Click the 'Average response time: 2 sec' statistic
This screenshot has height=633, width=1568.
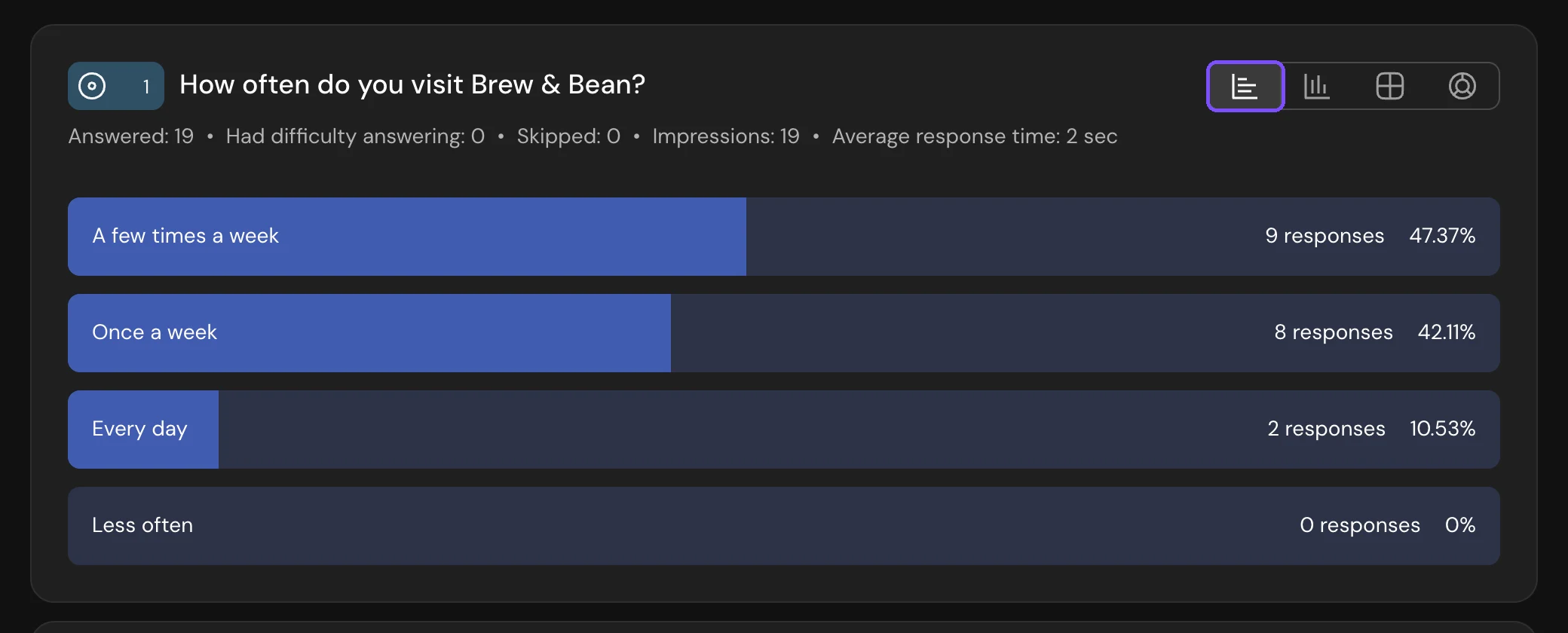pyautogui.click(x=975, y=136)
